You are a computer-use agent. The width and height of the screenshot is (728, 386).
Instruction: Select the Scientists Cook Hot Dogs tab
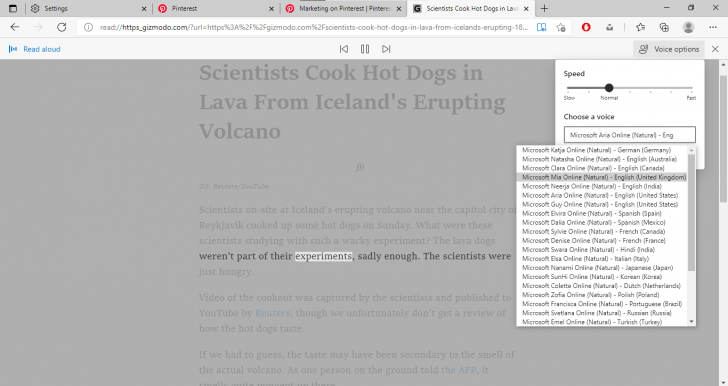point(470,8)
